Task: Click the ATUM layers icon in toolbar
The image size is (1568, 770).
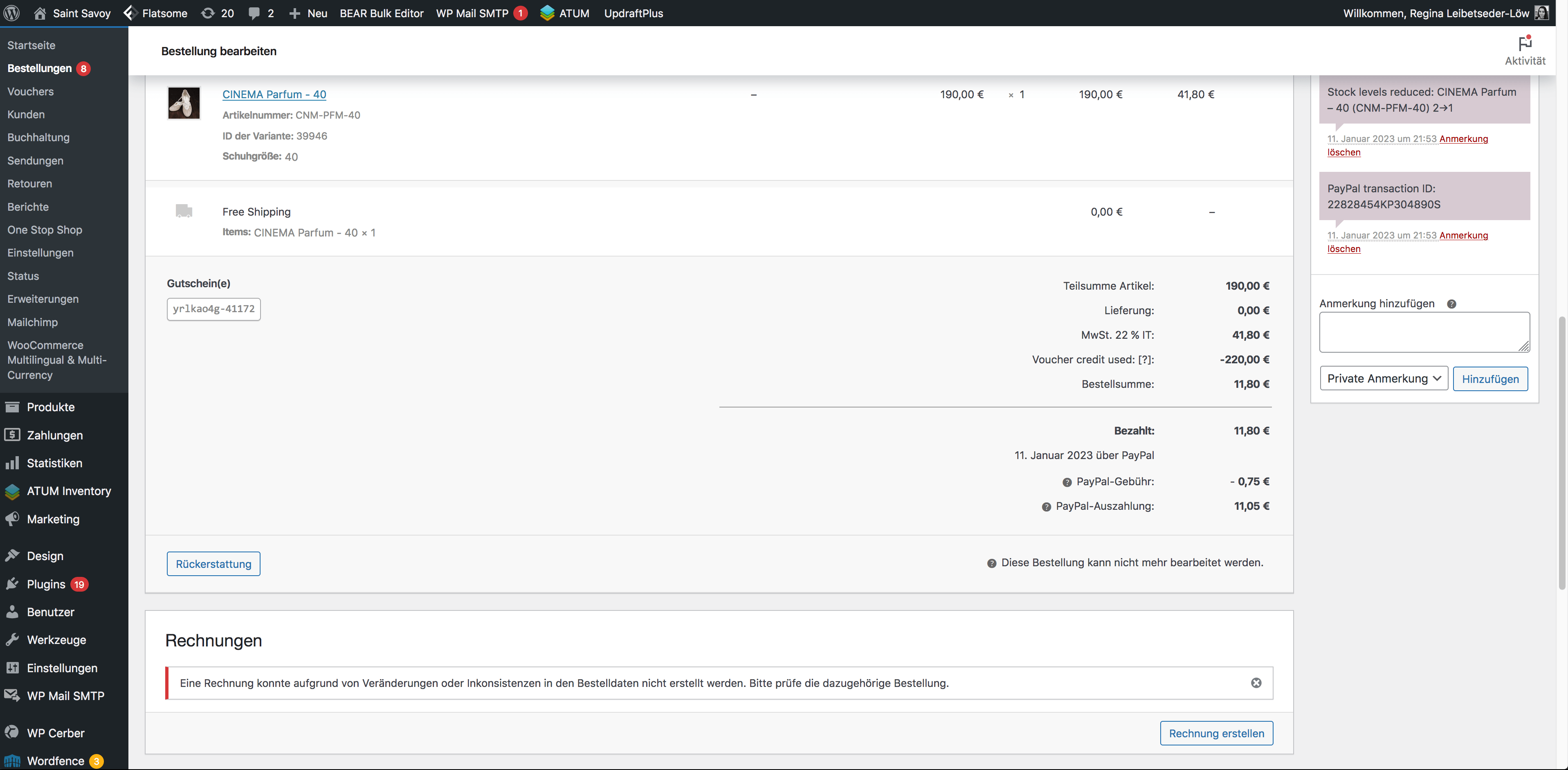Action: point(547,13)
